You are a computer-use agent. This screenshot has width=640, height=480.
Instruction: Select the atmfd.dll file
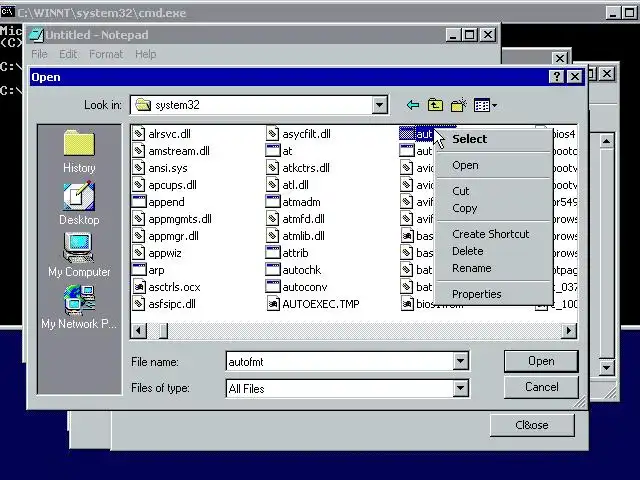pos(295,219)
